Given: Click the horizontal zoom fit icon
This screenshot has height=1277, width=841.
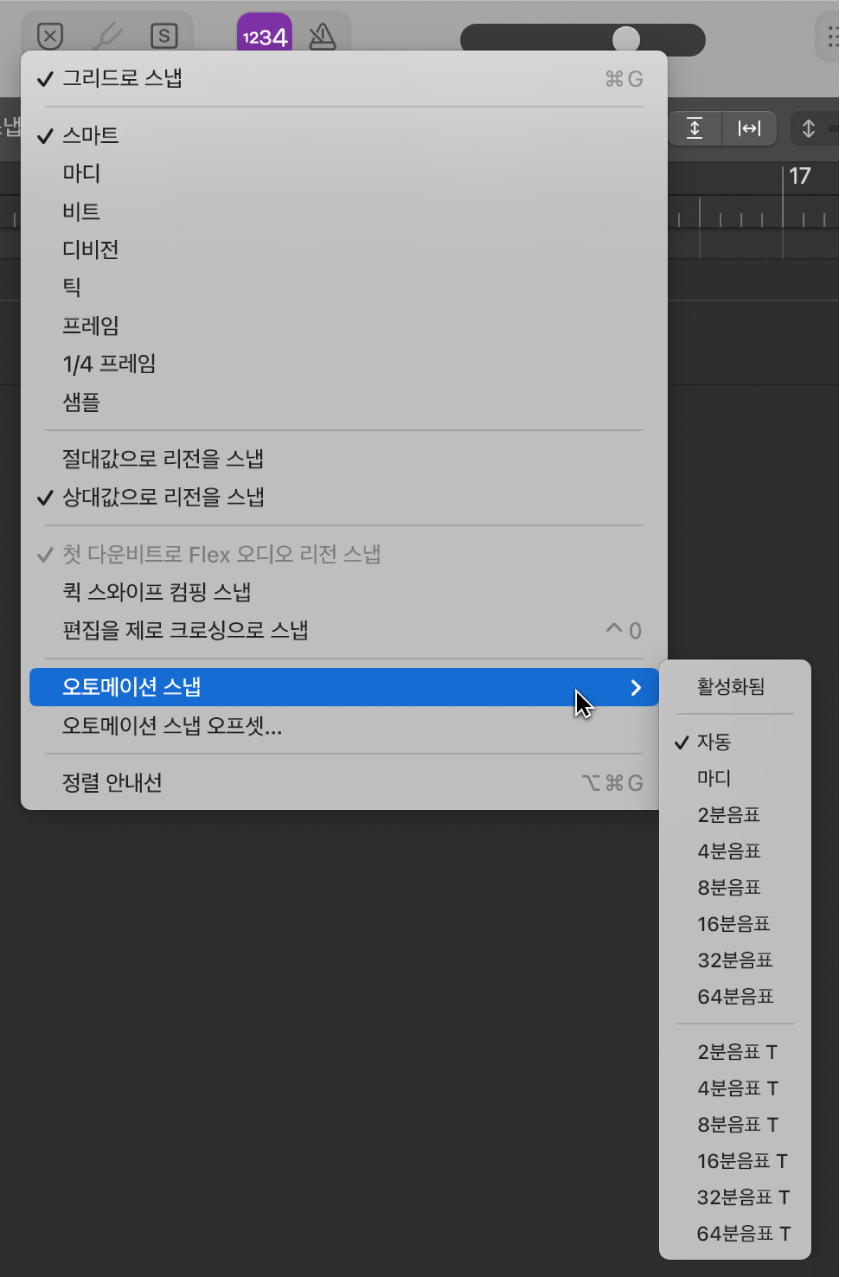Looking at the screenshot, I should coord(751,128).
